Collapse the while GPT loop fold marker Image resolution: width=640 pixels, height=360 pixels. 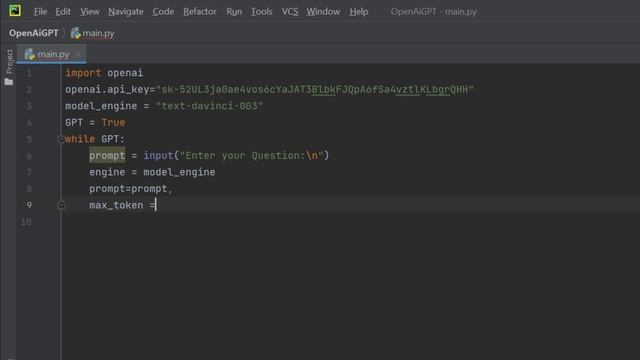tap(61, 139)
